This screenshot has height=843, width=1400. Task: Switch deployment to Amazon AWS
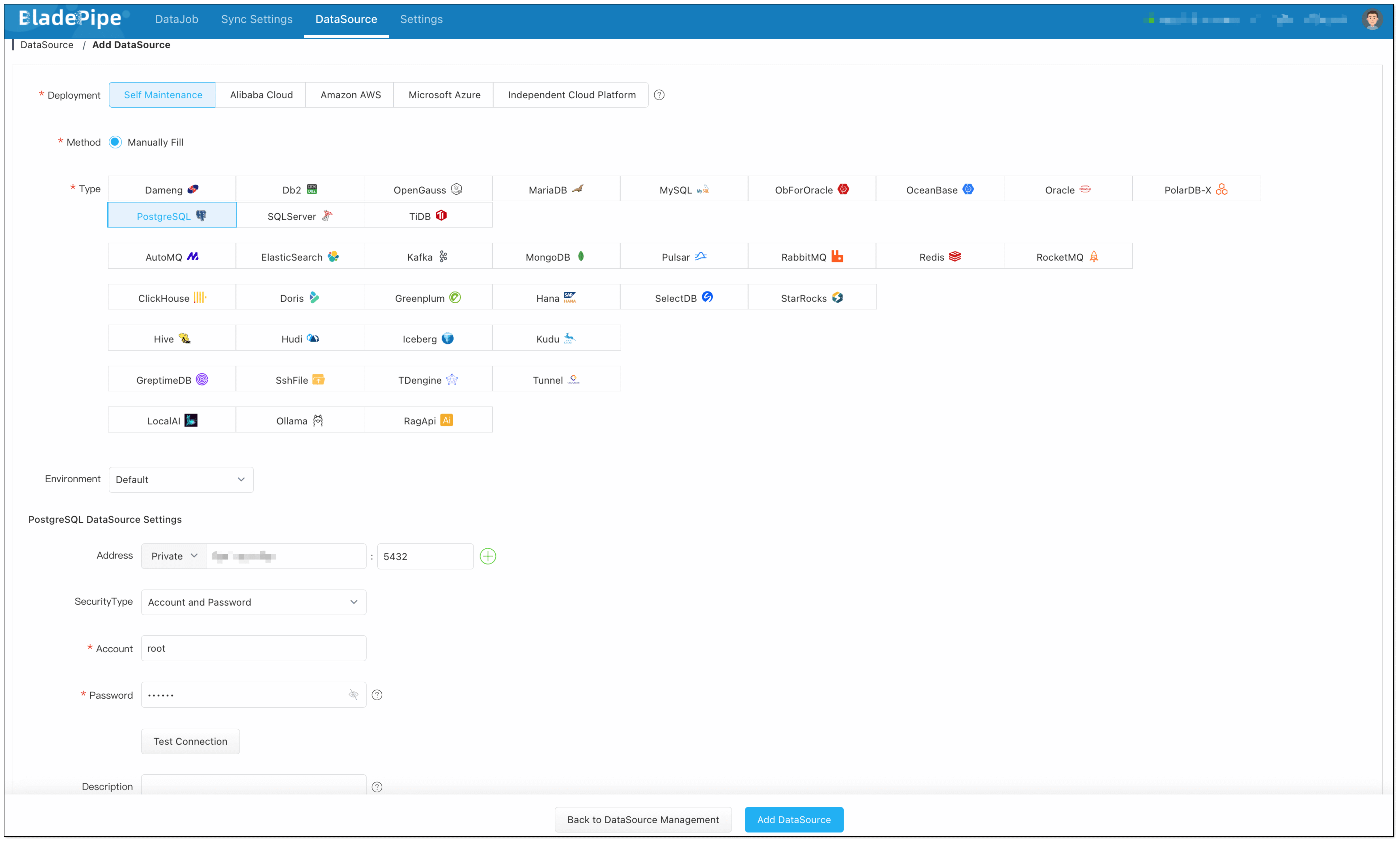coord(350,95)
